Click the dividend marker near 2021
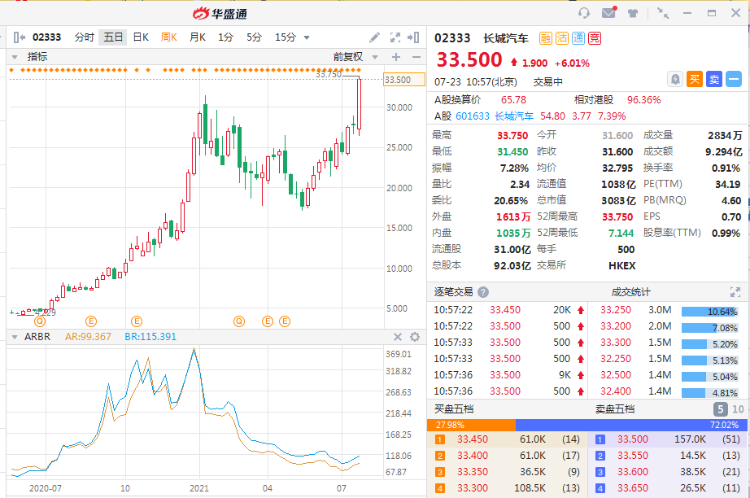Image resolution: width=750 pixels, height=498 pixels. (x=239, y=321)
